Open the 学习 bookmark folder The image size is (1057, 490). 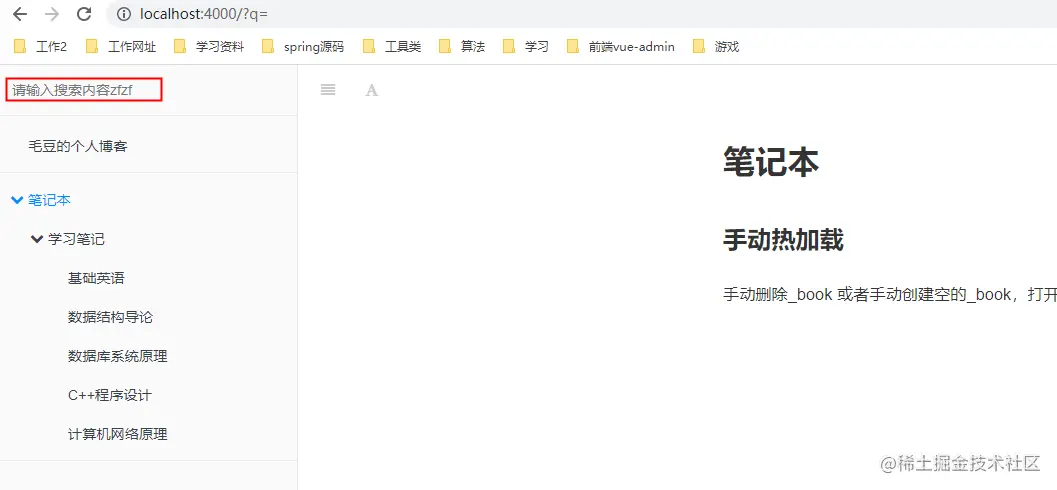(x=526, y=47)
